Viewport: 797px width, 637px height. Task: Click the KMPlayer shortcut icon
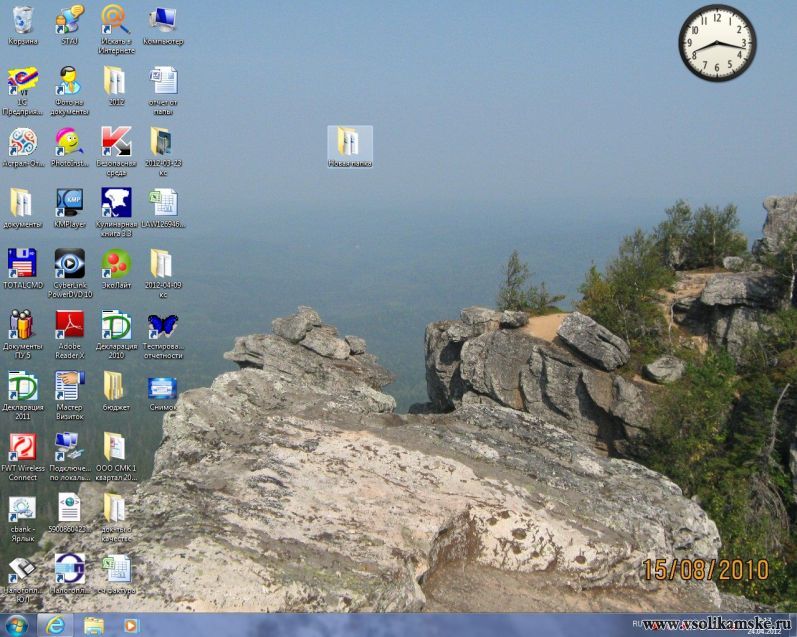pos(69,203)
